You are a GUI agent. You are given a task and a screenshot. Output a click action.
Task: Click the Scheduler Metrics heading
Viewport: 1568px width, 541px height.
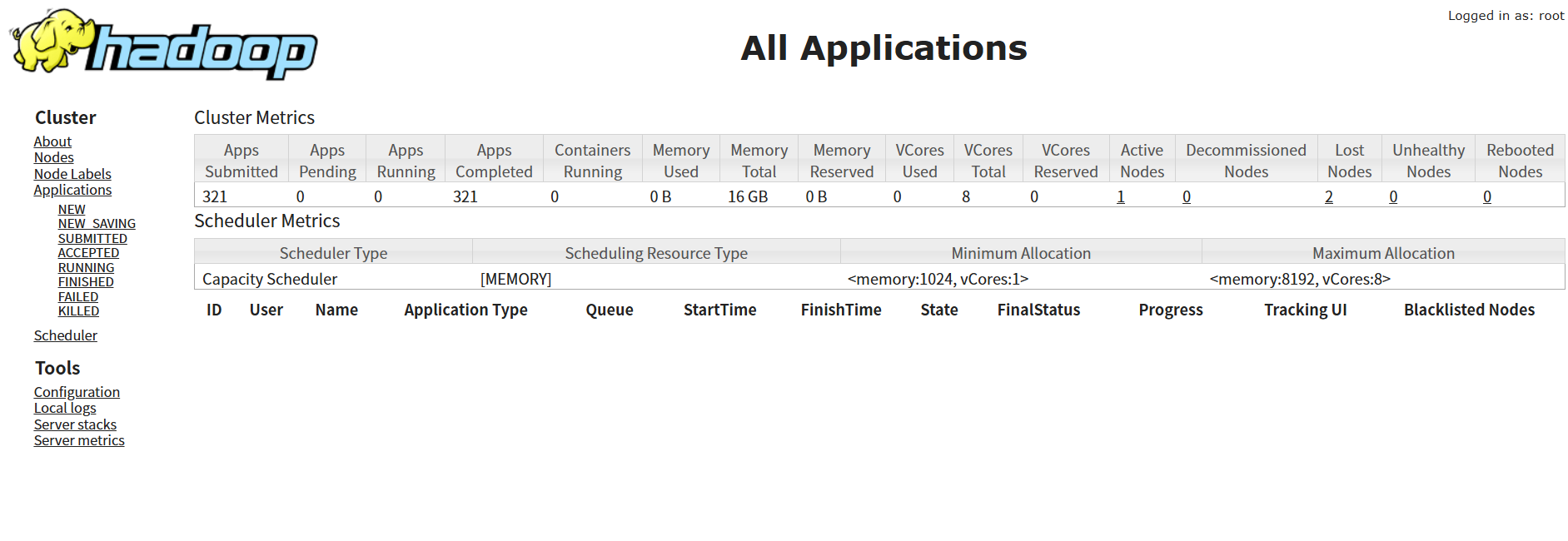(x=267, y=221)
